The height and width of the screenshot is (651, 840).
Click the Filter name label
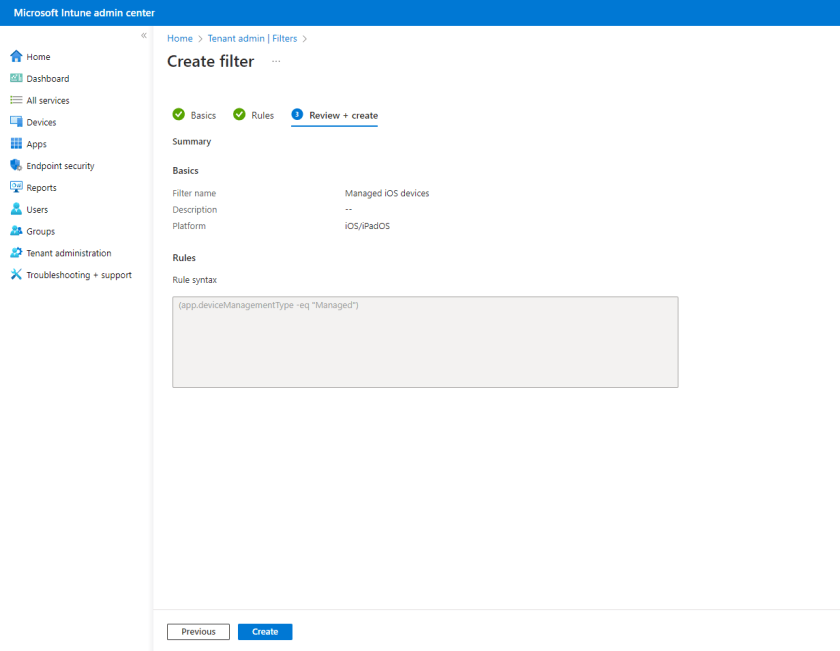pyautogui.click(x=194, y=193)
